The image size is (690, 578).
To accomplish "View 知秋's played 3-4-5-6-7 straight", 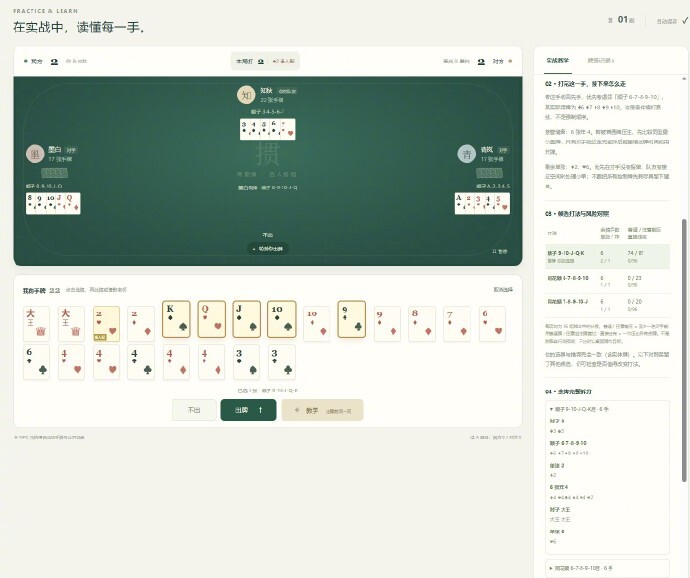I will click(x=268, y=129).
